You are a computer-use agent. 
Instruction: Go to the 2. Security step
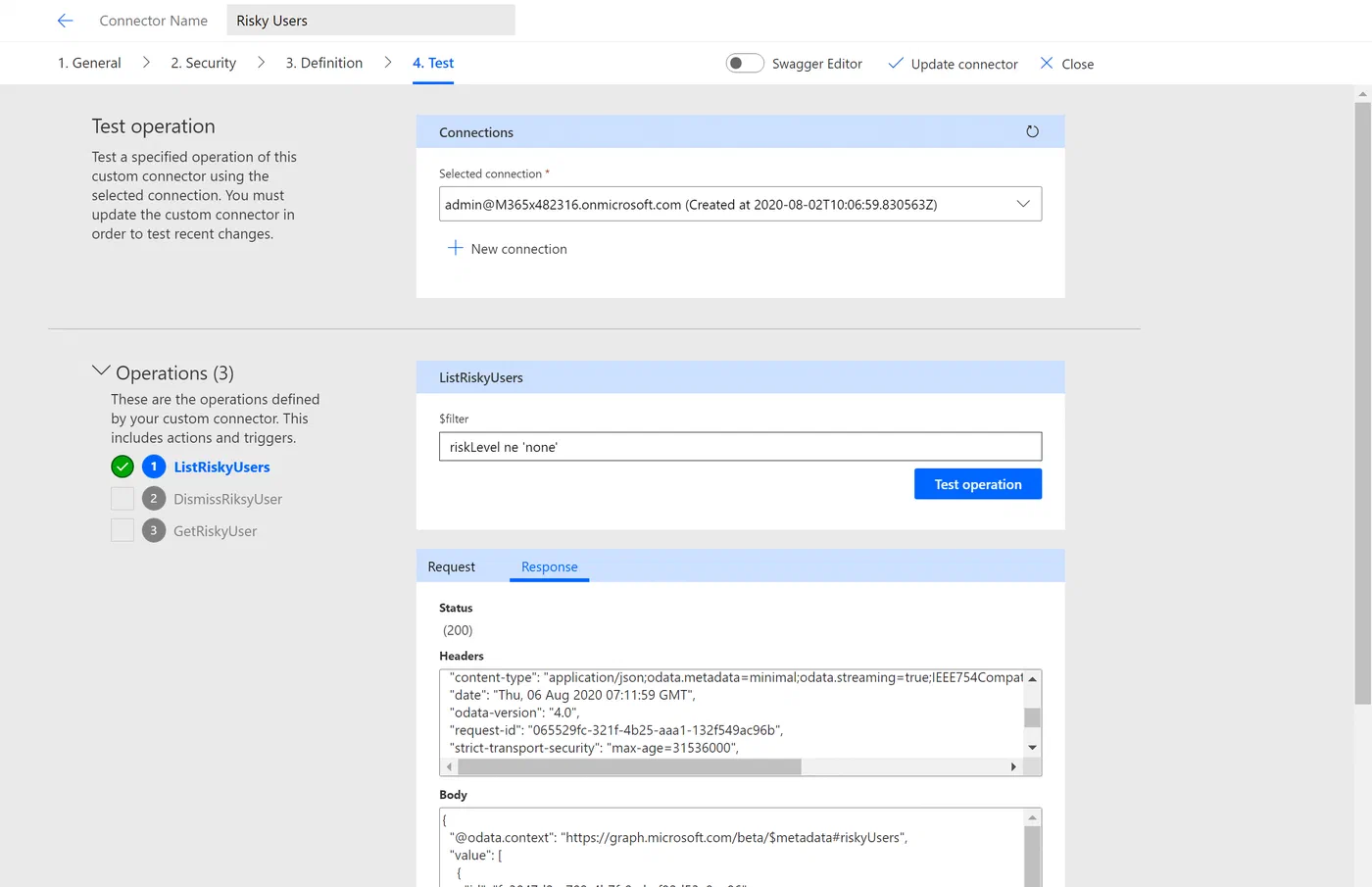(204, 63)
